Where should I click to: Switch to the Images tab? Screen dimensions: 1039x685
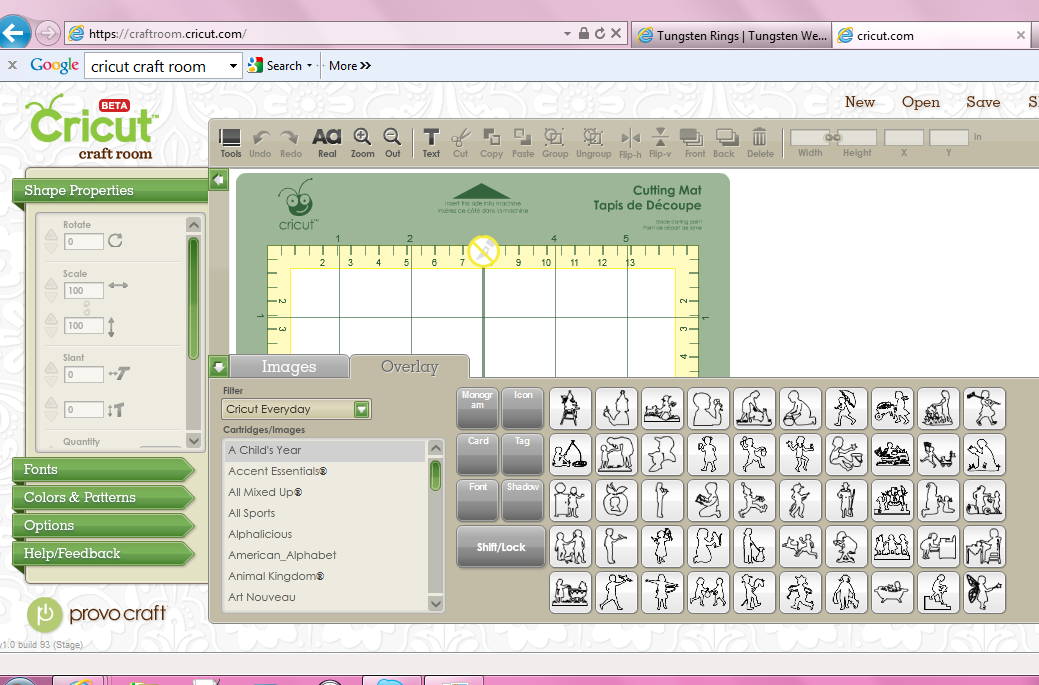pyautogui.click(x=289, y=366)
